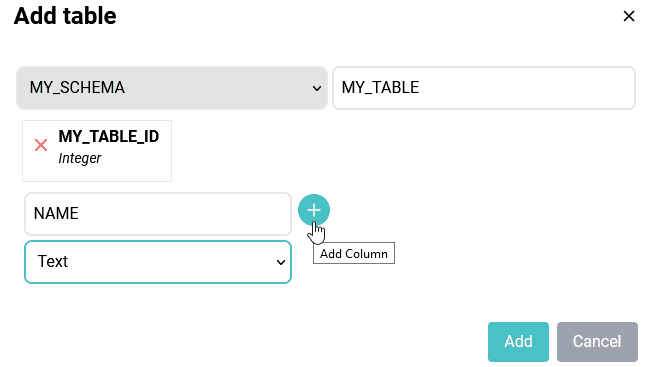Confirm the new table with Add button

518,342
